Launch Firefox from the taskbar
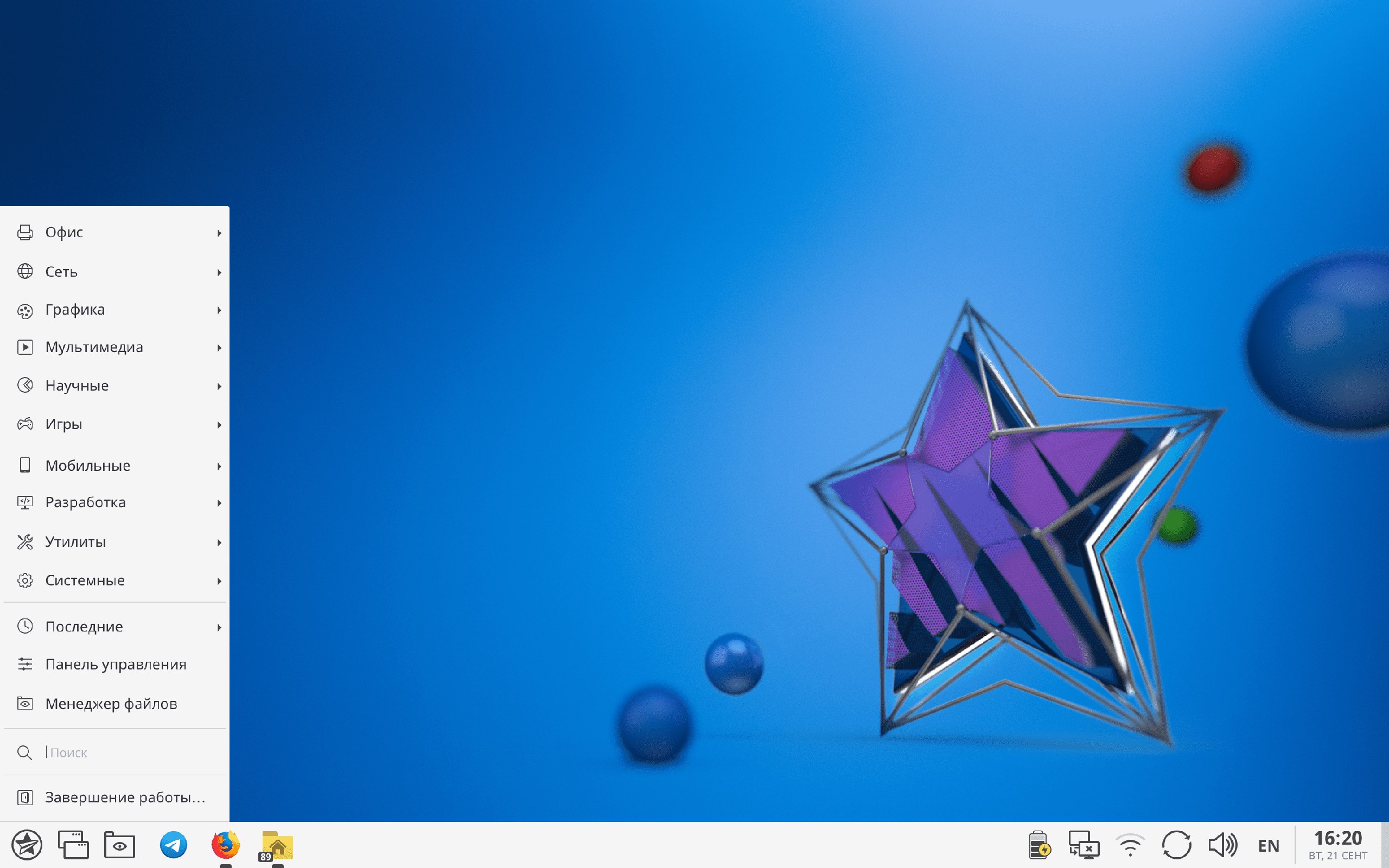Viewport: 1389px width, 868px height. point(226,845)
